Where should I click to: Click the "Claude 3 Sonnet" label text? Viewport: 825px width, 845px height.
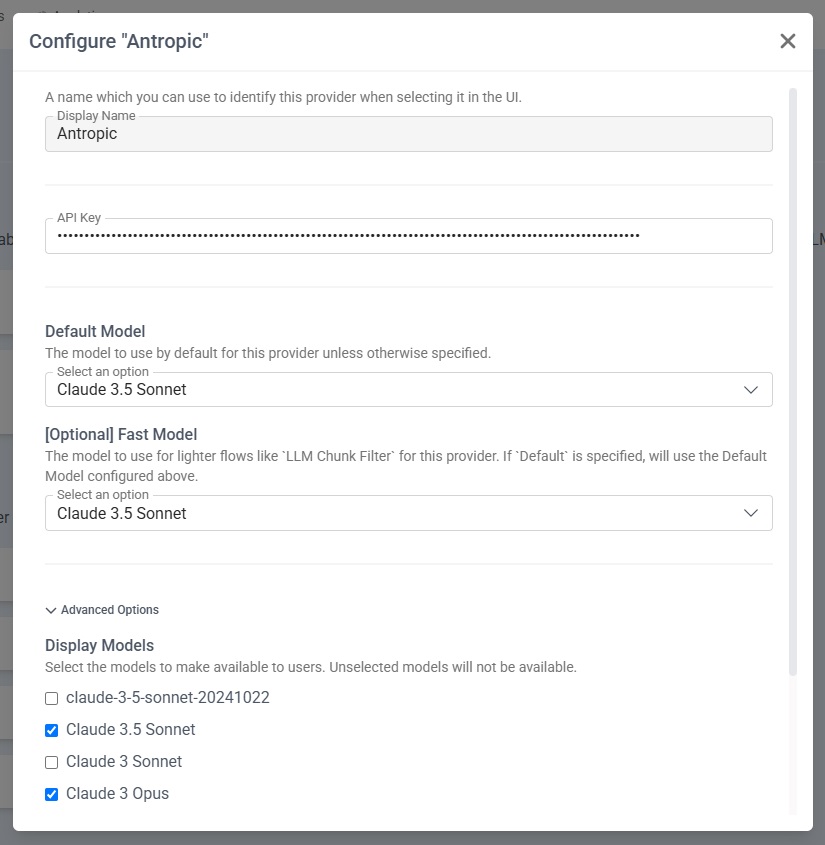point(124,762)
